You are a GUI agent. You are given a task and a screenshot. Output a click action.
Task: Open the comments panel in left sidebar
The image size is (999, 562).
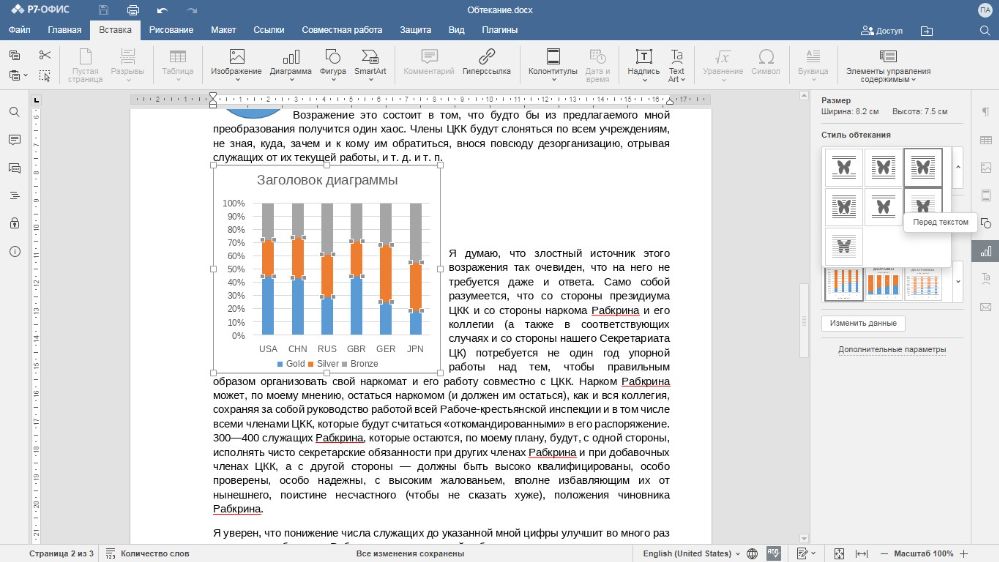click(15, 140)
